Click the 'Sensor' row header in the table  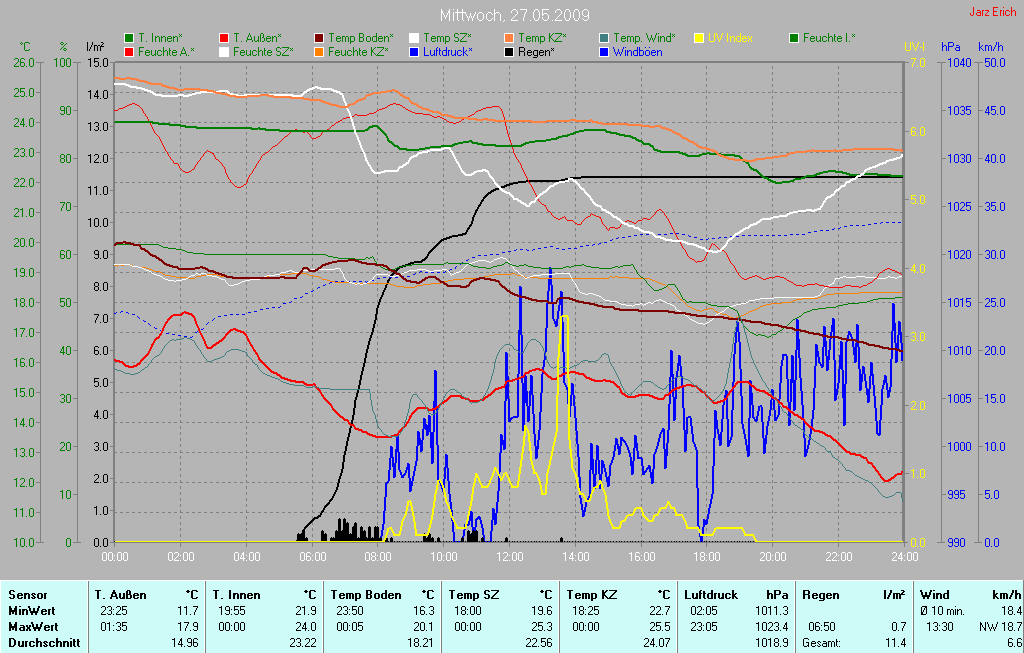click(x=28, y=595)
